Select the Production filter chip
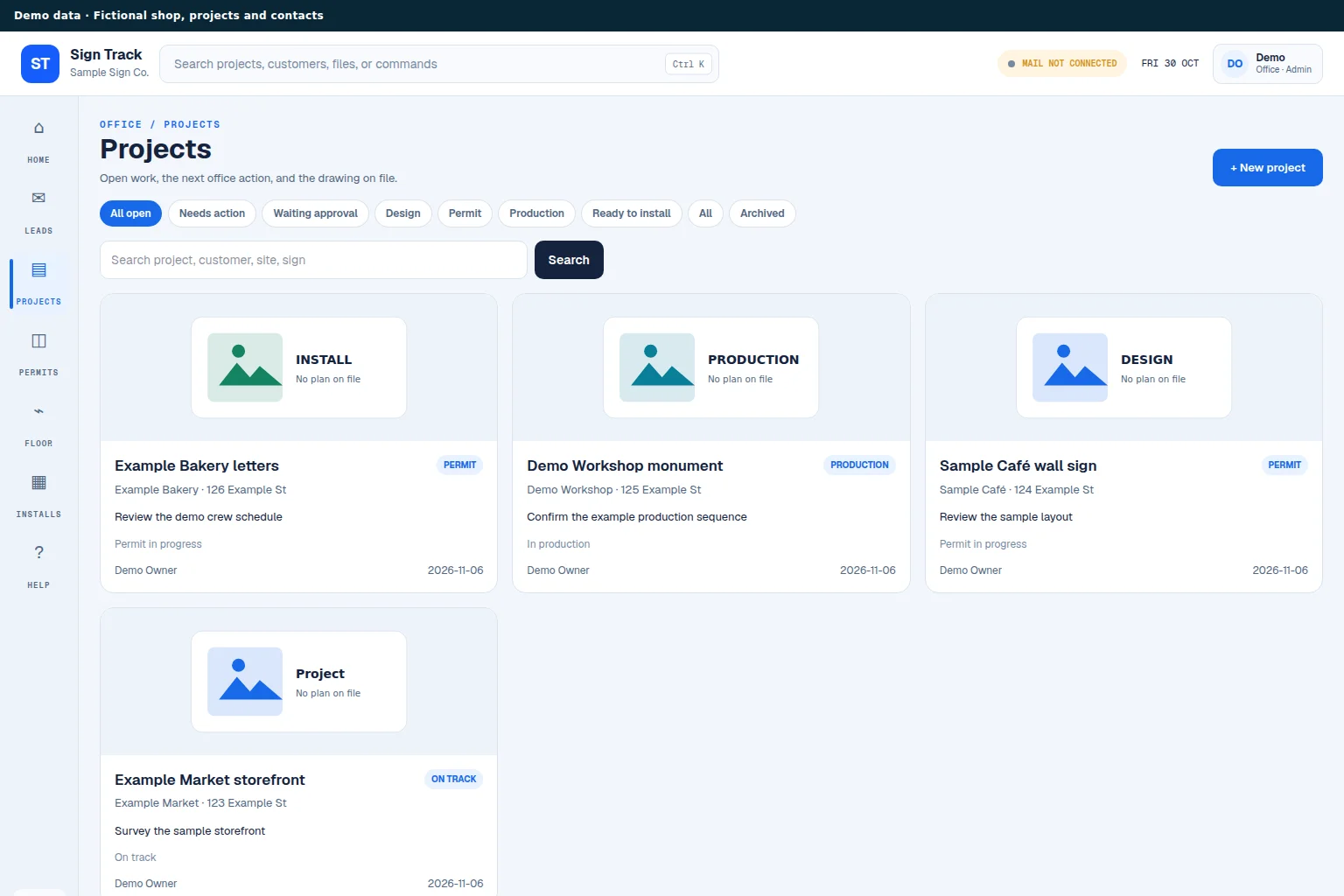This screenshot has width=1344, height=896. click(536, 213)
